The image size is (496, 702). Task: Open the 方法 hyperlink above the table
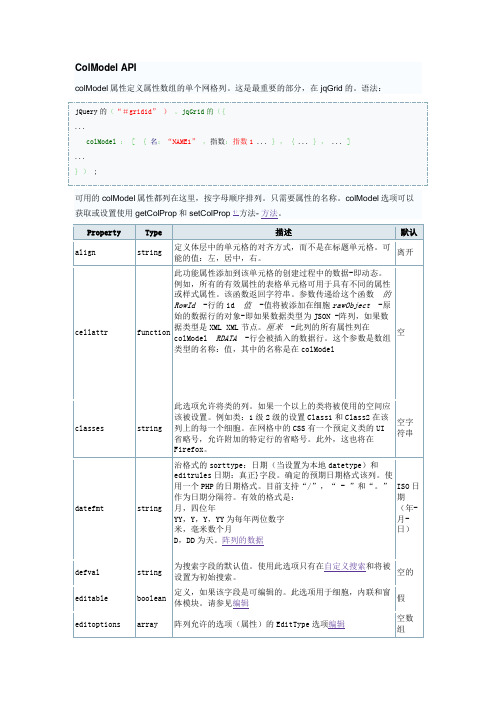coord(269,213)
